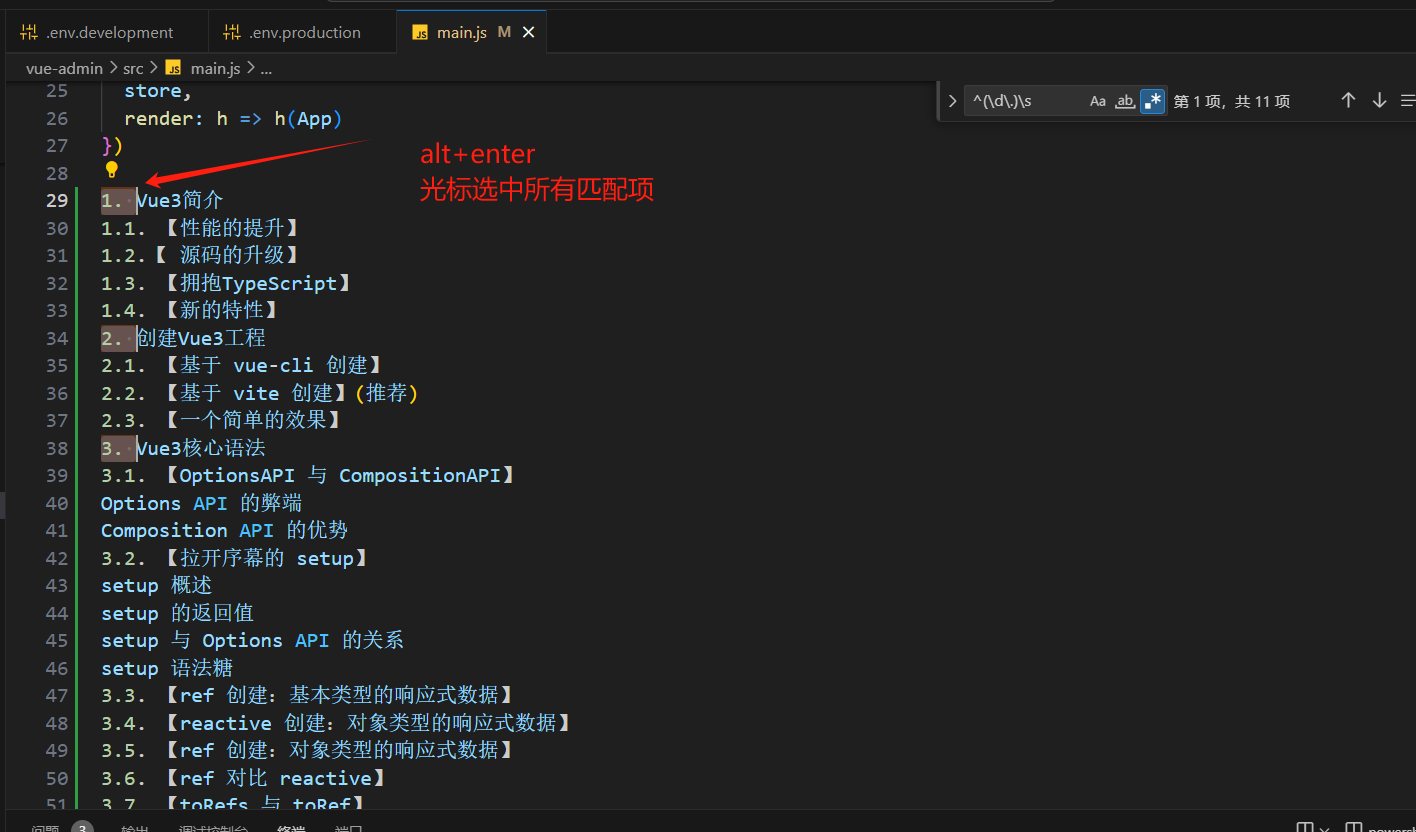Switch to the .env.production tab
This screenshot has width=1416, height=832.
tap(303, 32)
